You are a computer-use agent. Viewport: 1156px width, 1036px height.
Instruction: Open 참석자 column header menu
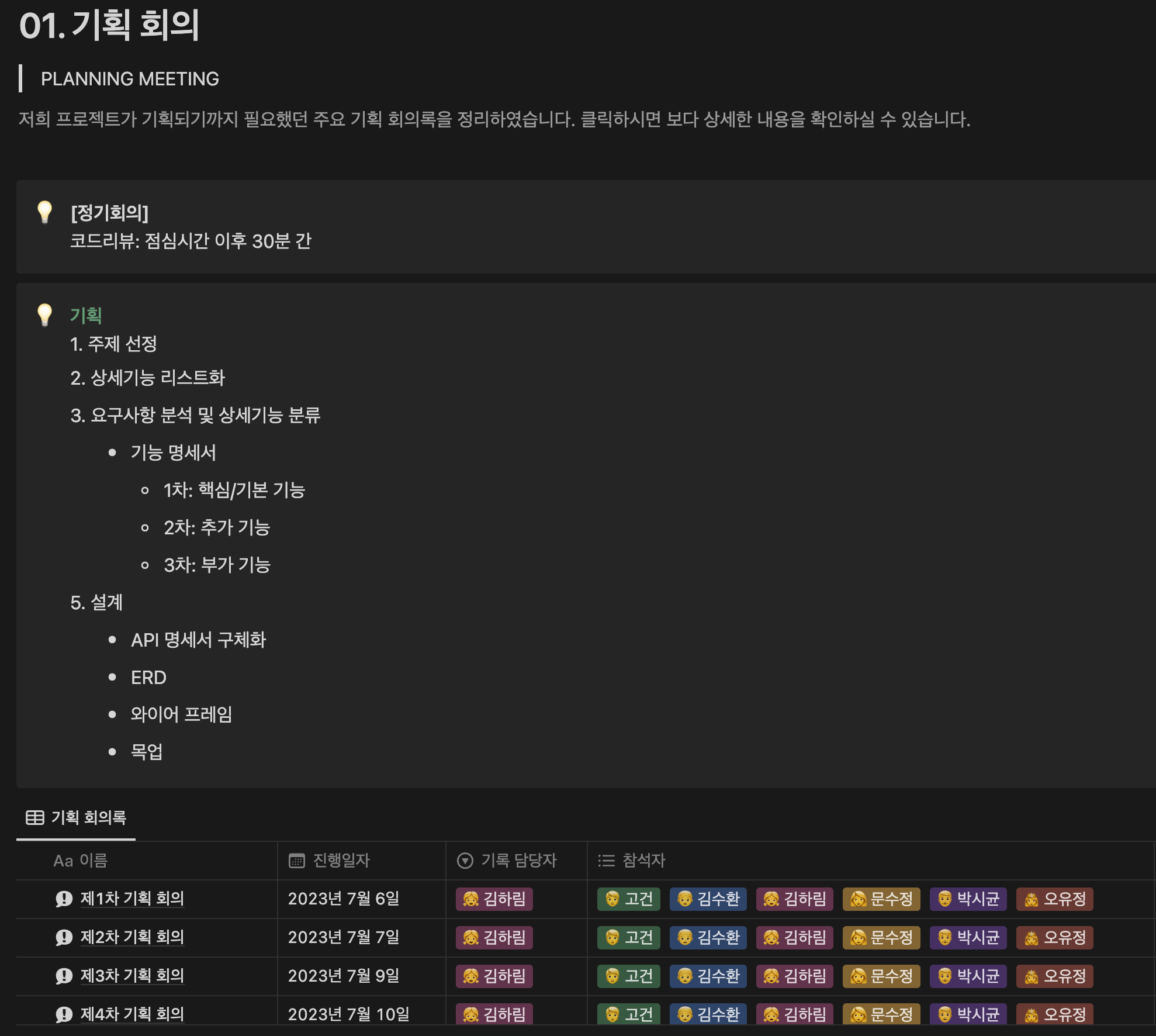click(x=643, y=861)
